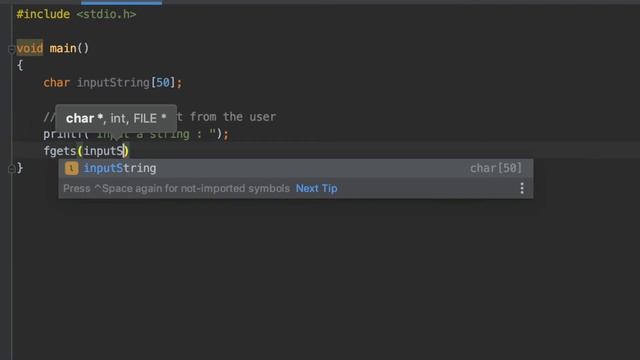Viewport: 640px width, 360px height.
Task: Click the char[50] type label in the popup
Action: (x=496, y=168)
